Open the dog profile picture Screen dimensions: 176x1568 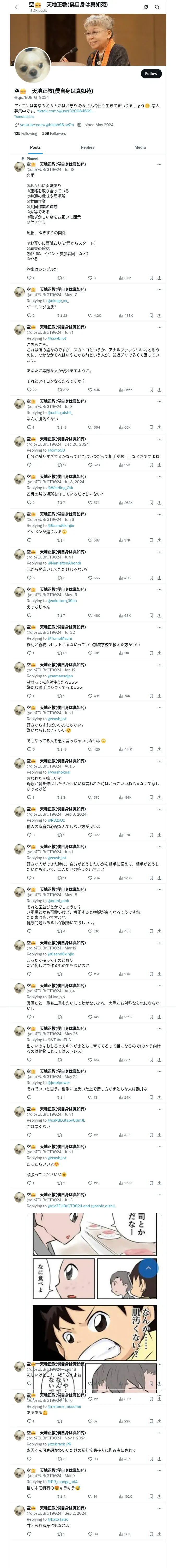(32, 65)
